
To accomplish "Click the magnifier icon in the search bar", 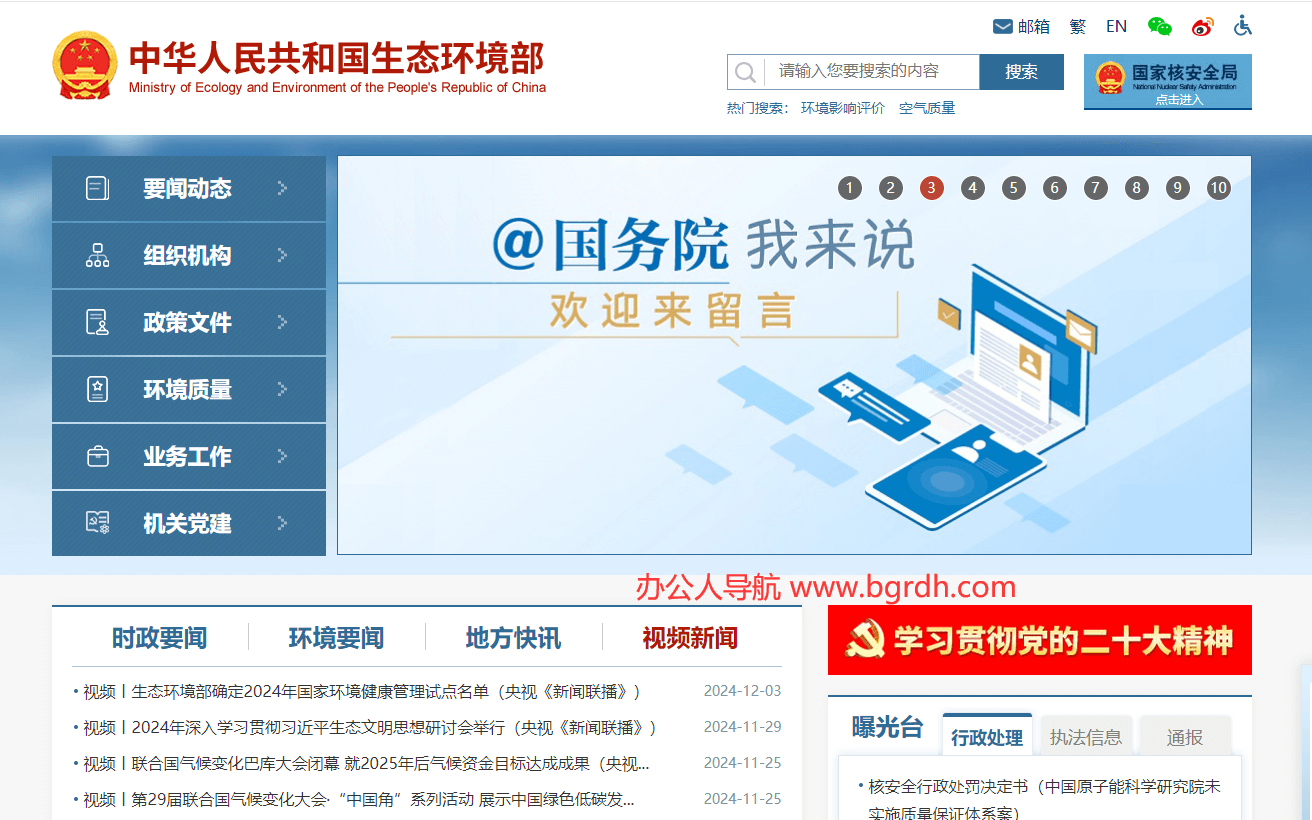I will (745, 71).
